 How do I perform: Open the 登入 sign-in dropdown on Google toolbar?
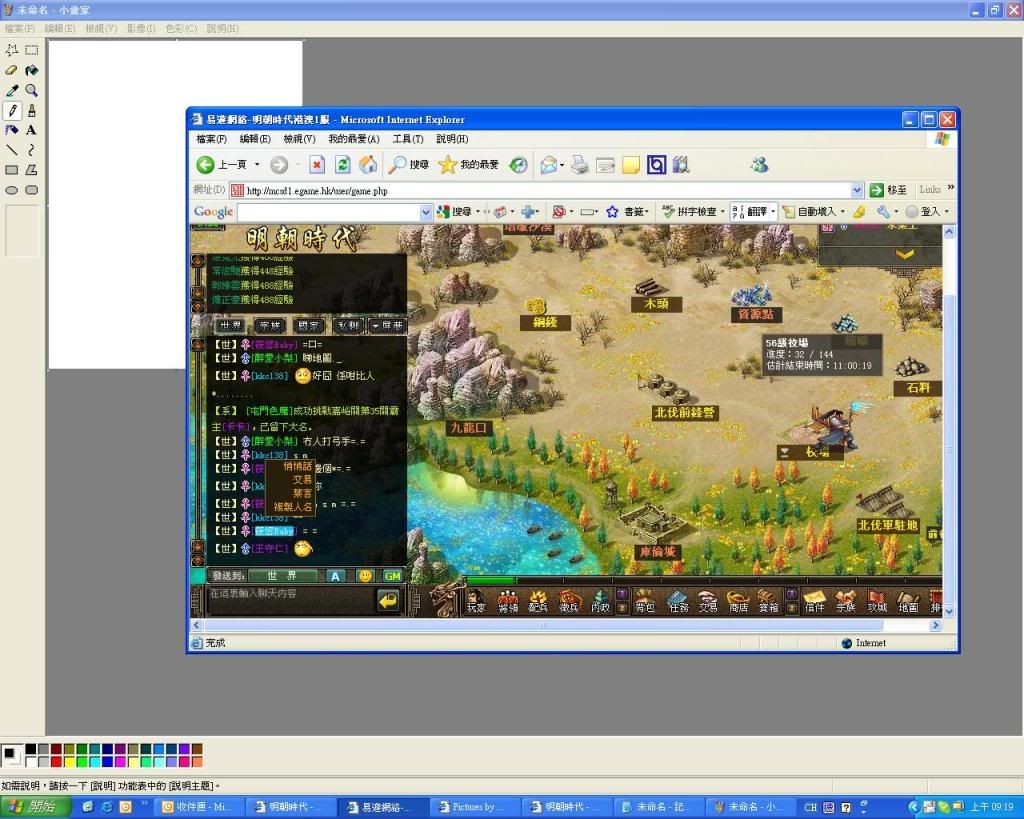pos(946,212)
